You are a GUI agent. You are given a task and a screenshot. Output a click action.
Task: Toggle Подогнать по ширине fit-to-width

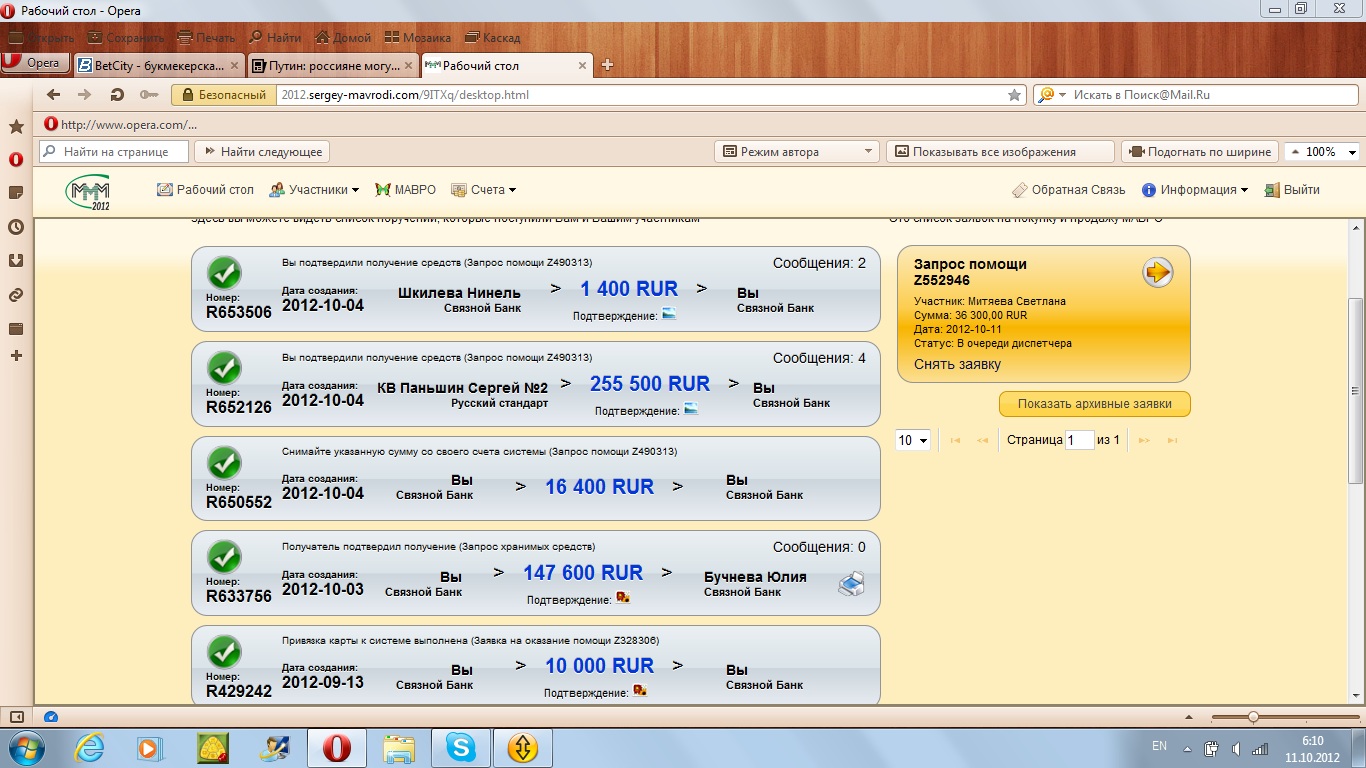[x=1200, y=152]
